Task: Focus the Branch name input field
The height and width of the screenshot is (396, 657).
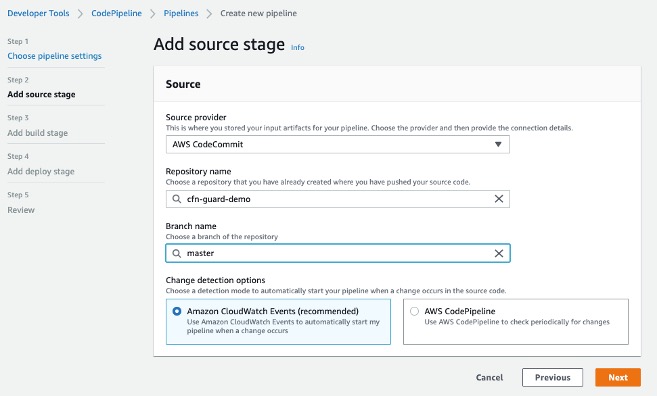Action: (338, 253)
